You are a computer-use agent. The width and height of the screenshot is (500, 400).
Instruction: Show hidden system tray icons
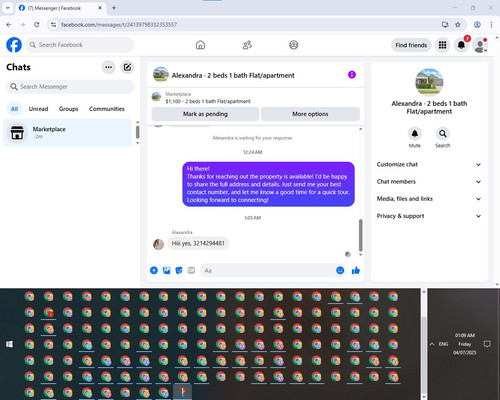432,344
